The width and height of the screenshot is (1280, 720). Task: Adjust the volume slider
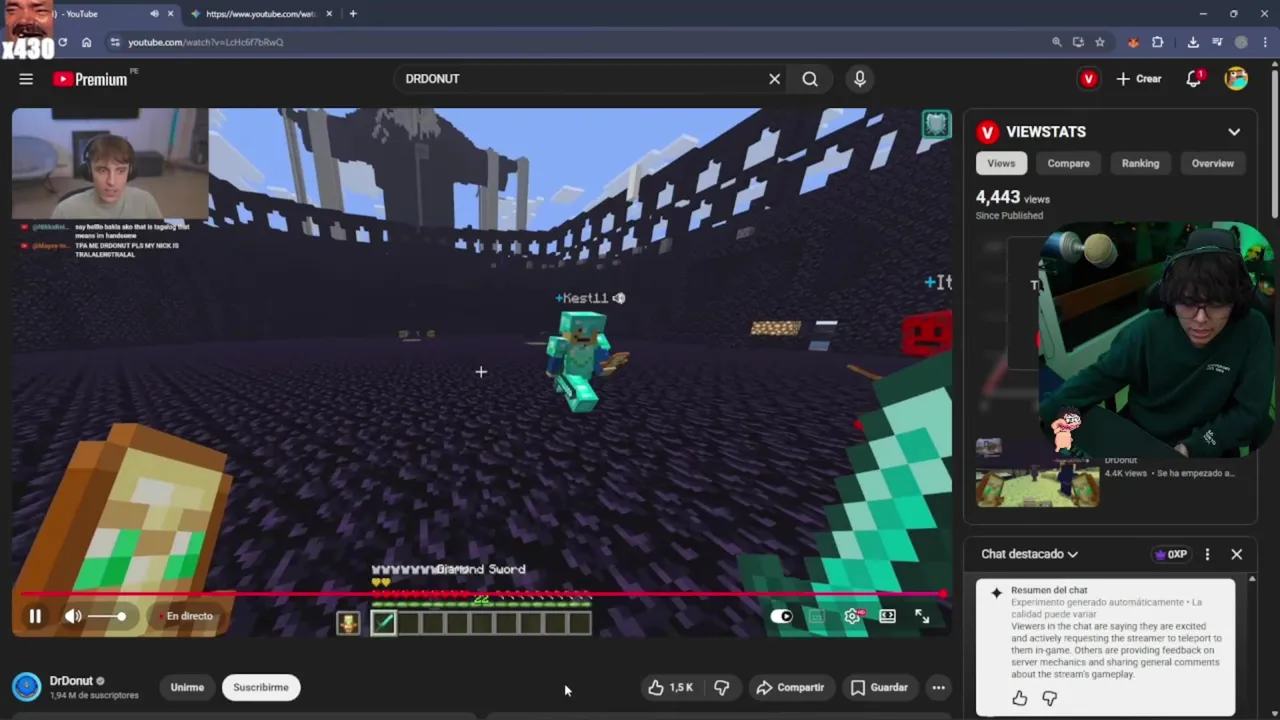click(107, 616)
